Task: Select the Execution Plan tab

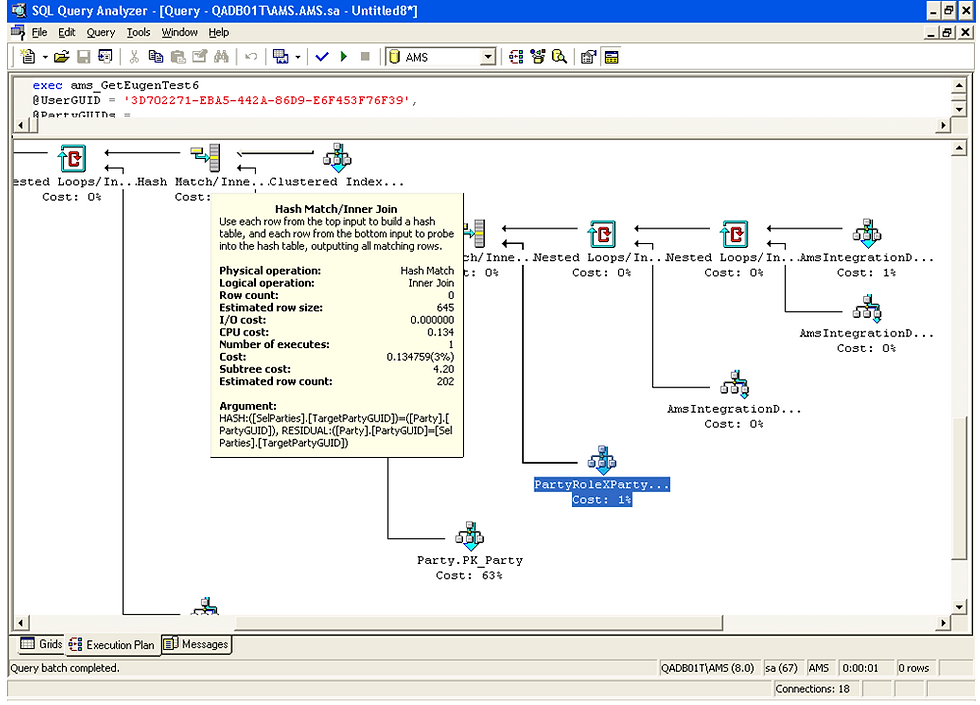Action: tap(112, 644)
